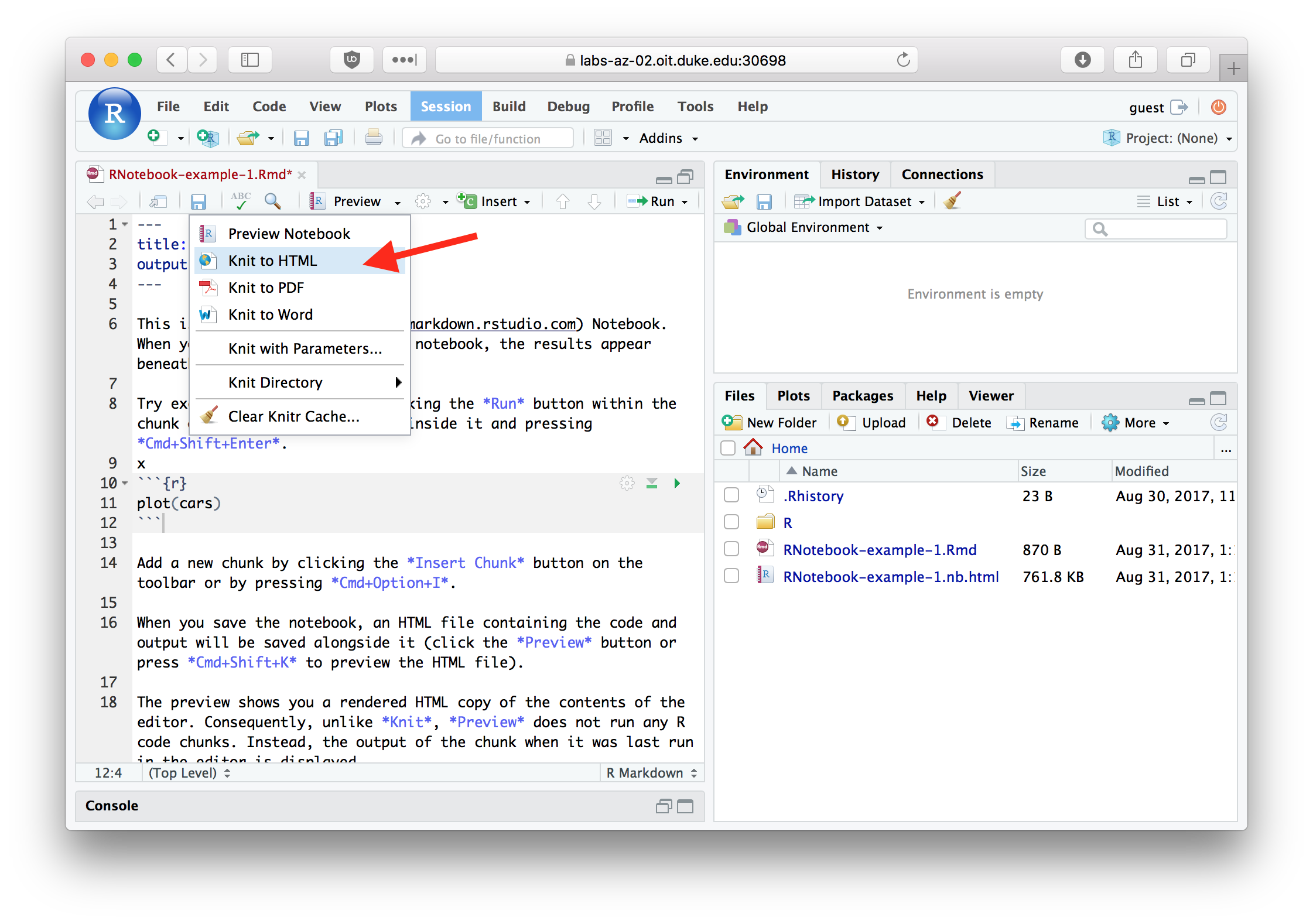Click the Go to file/function input field
1313x924 pixels.
(x=489, y=139)
